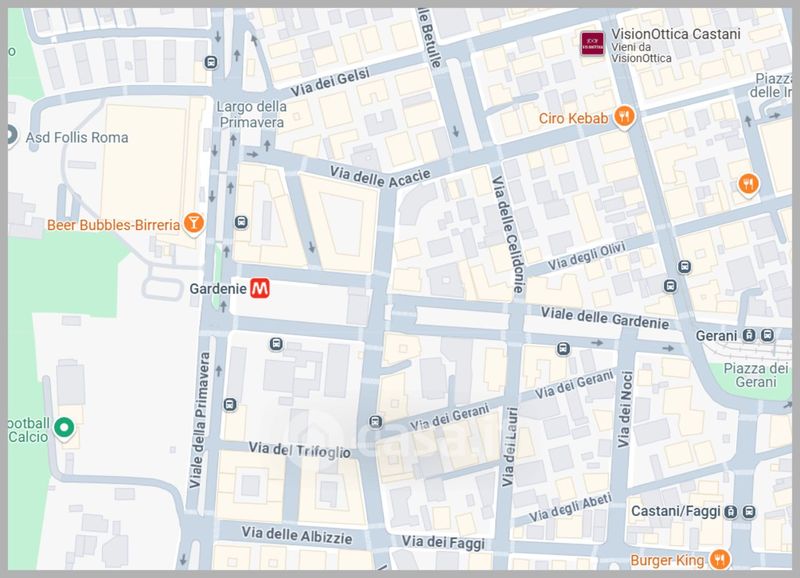The height and width of the screenshot is (578, 800).
Task: Click the Viale delle Gardenie street label
Action: 605,318
